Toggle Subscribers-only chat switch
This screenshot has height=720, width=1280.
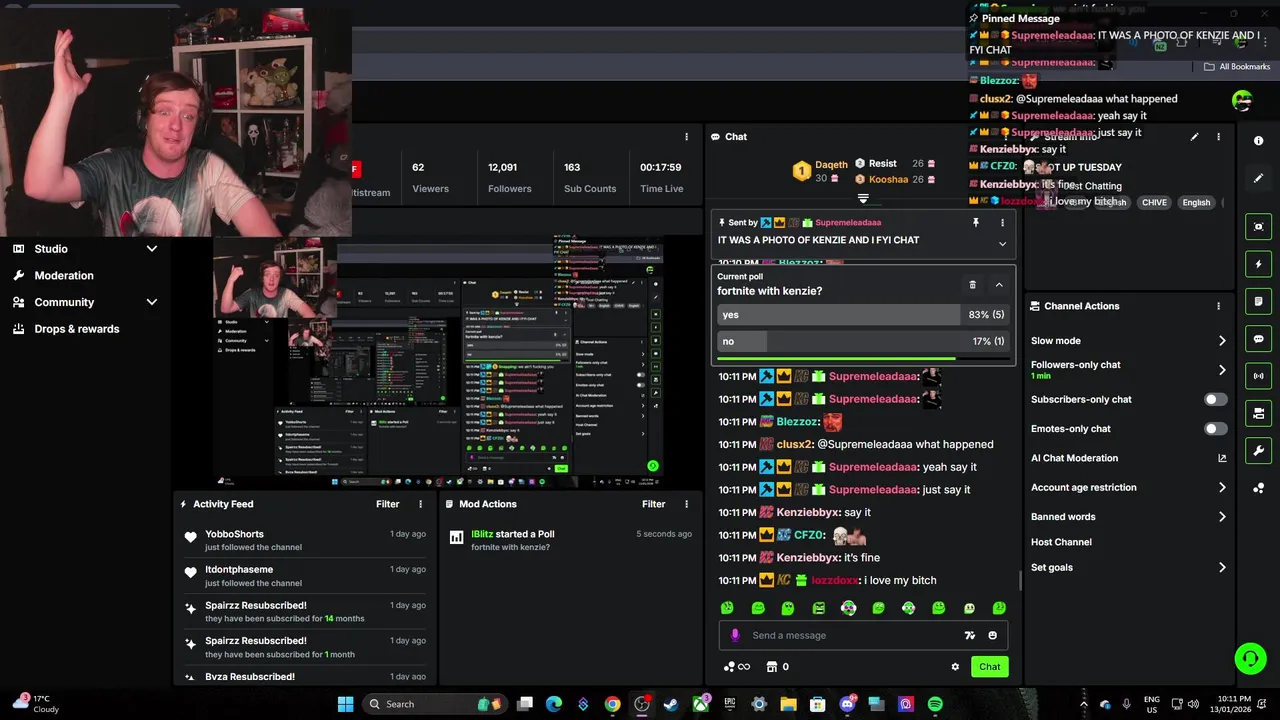pos(1215,399)
